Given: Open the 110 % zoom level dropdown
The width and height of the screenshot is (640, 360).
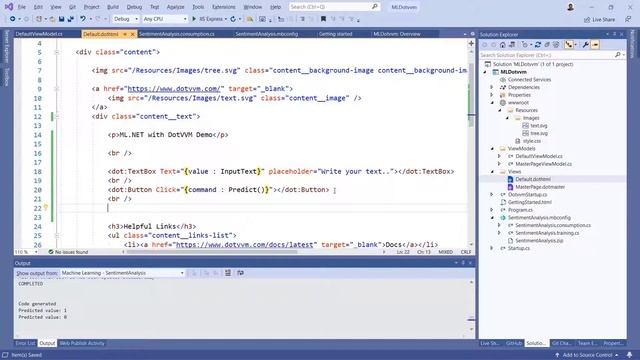Looking at the screenshot, I should click(26, 252).
